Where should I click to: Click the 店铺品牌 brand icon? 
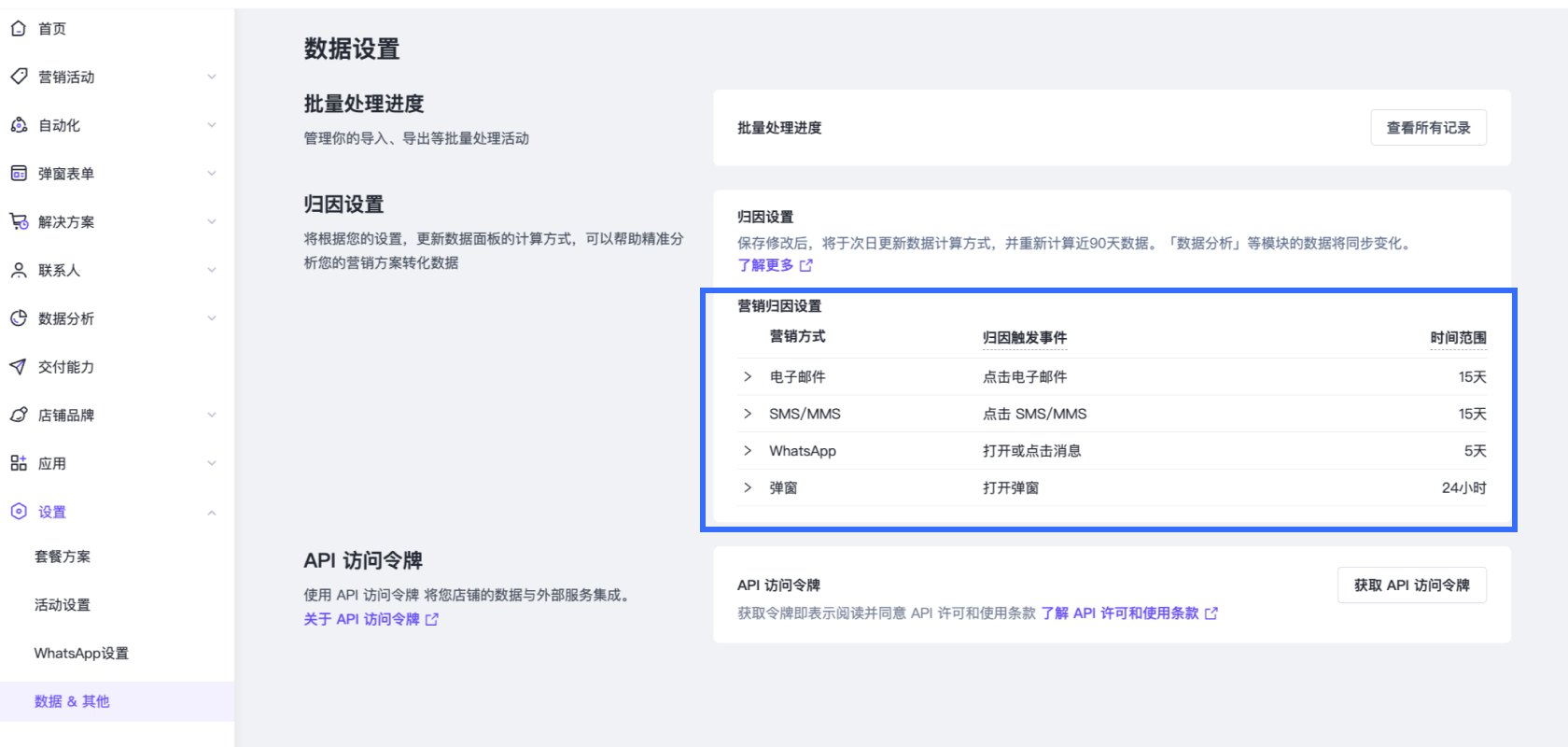pyautogui.click(x=18, y=415)
